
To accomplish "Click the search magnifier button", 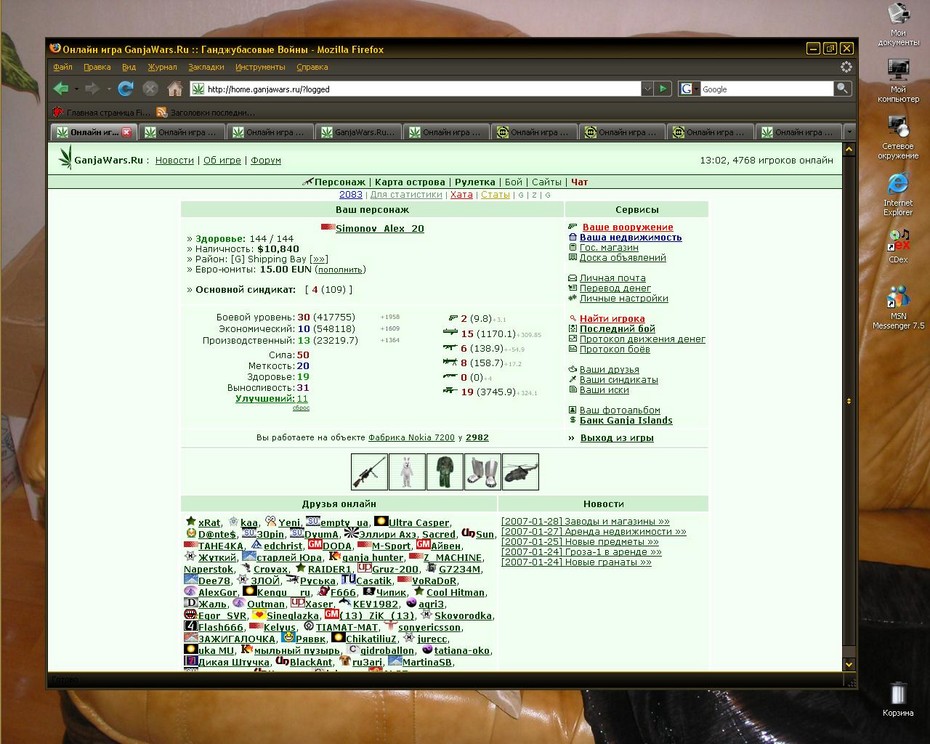I will (x=842, y=89).
